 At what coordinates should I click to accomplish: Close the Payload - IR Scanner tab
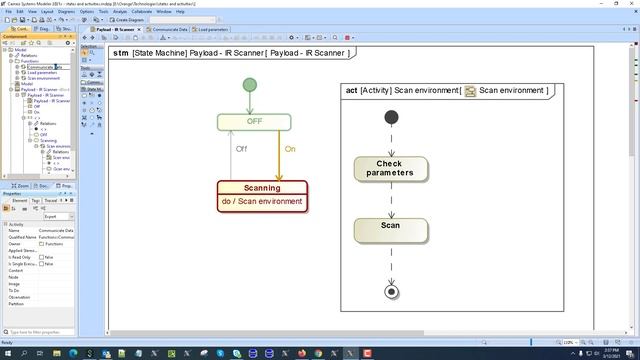tap(139, 29)
